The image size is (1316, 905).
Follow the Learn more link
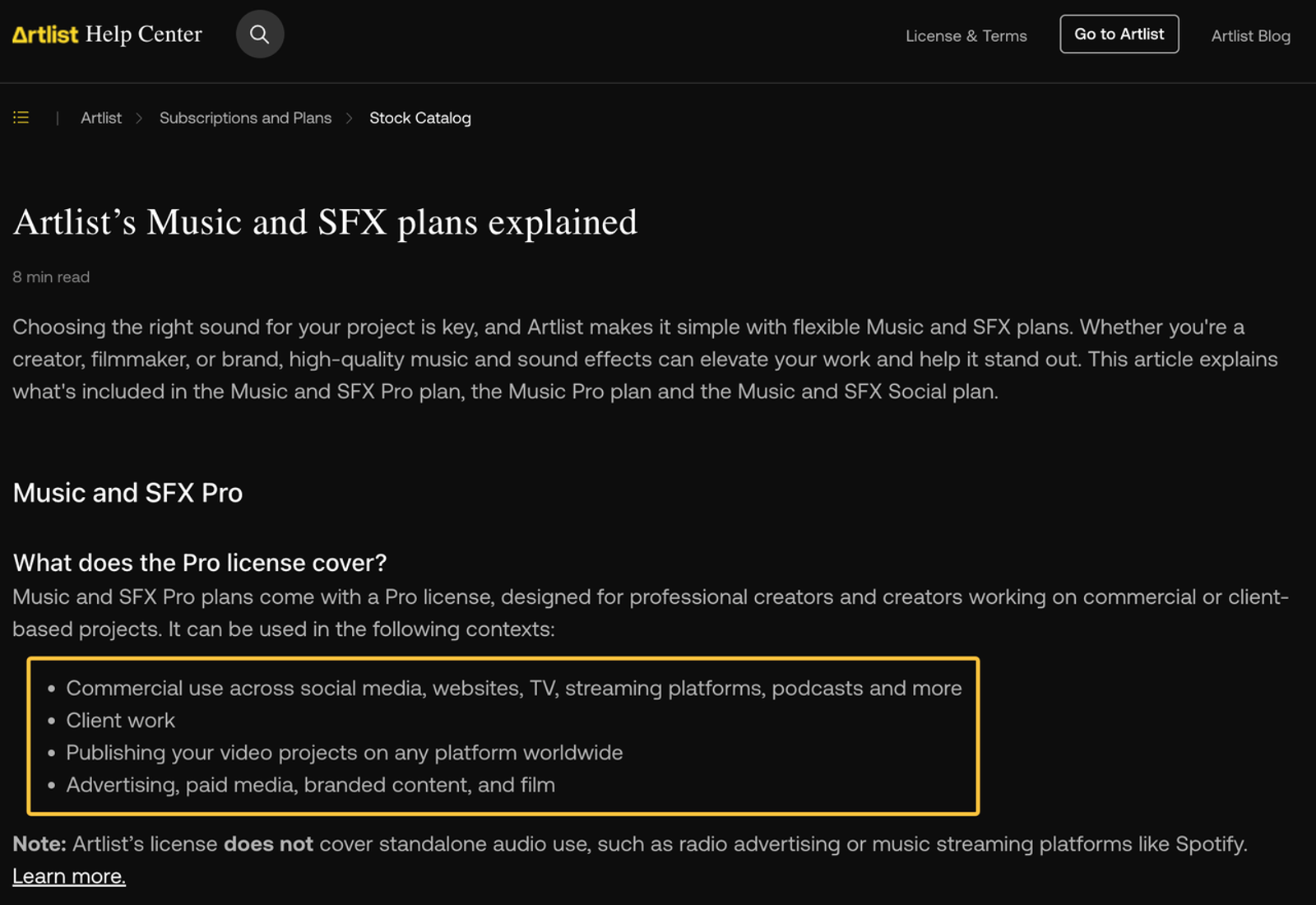click(x=69, y=876)
